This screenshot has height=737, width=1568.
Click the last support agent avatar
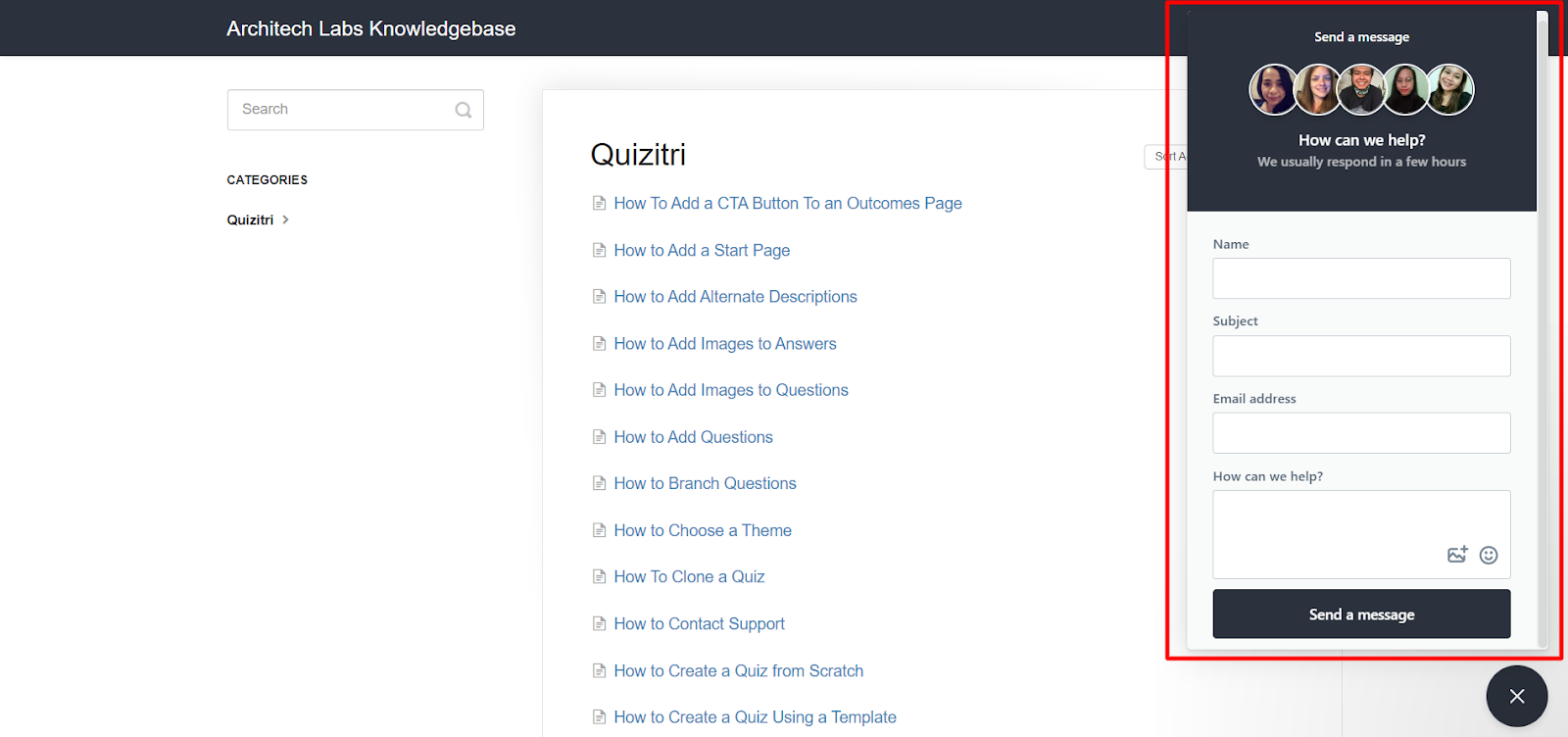tap(1449, 90)
